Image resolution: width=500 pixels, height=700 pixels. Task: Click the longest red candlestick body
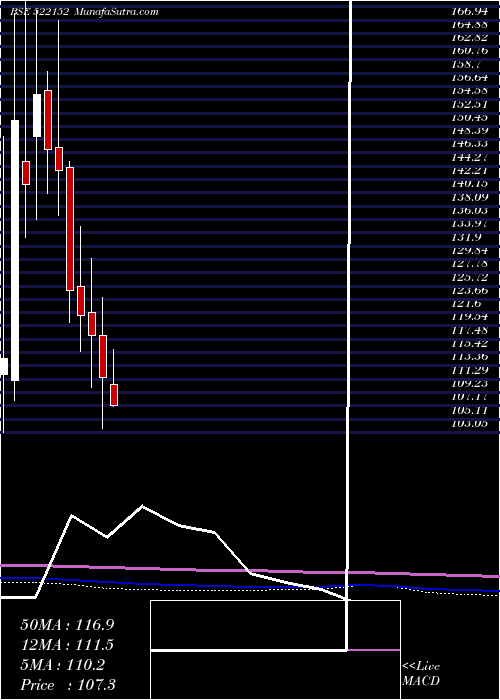70,229
